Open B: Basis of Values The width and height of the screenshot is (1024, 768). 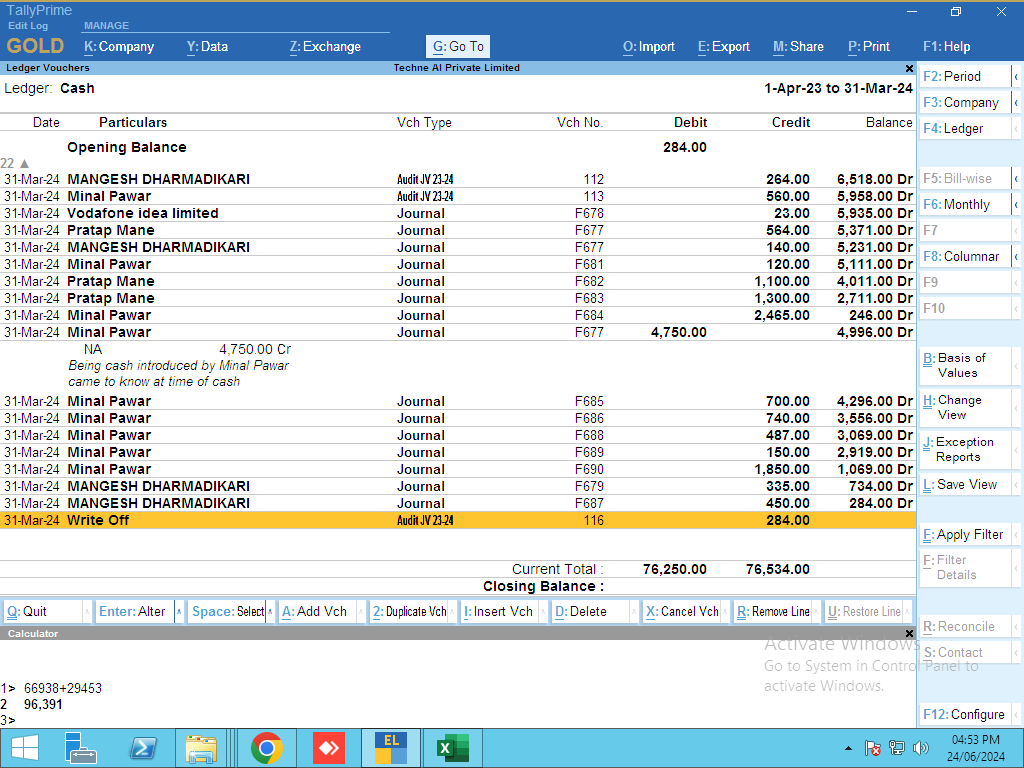click(965, 366)
